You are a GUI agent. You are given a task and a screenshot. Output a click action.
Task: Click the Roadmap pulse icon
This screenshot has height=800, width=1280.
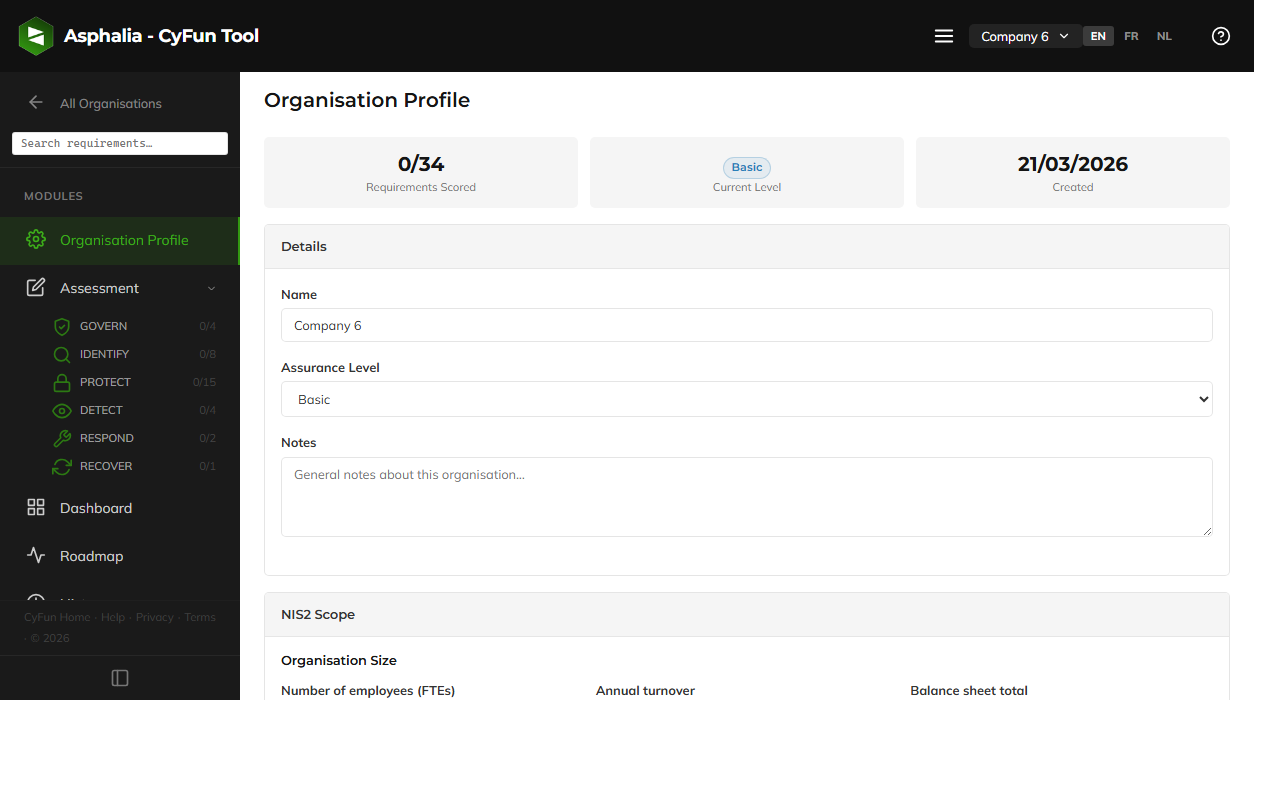click(36, 555)
